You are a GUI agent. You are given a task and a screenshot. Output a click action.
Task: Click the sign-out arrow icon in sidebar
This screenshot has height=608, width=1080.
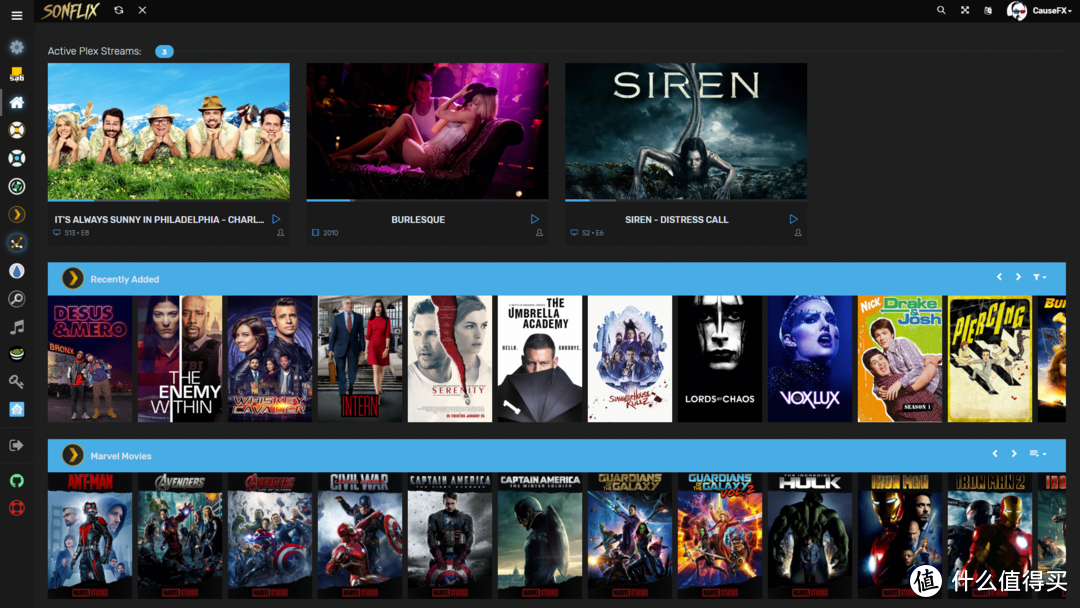16,445
